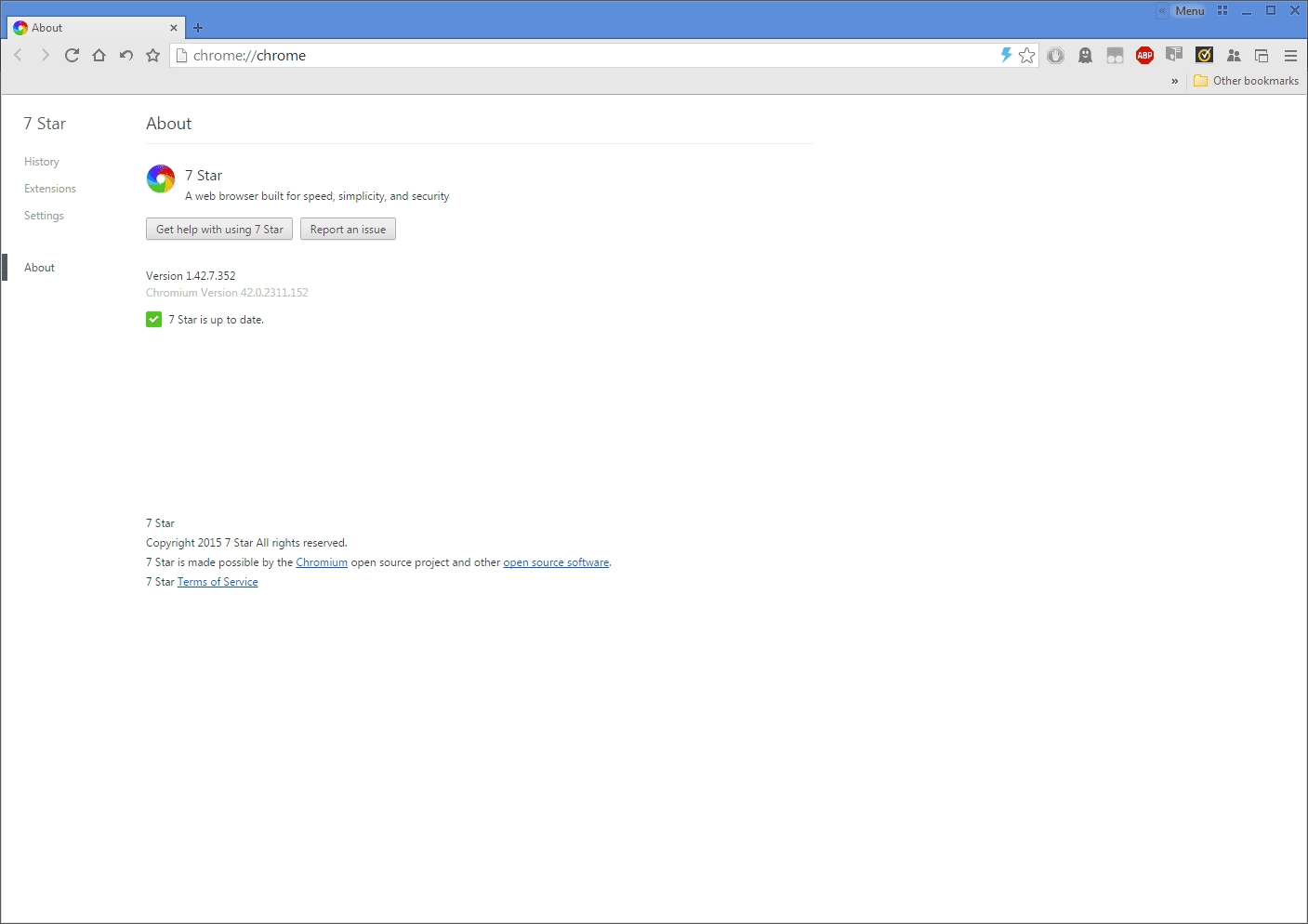Open the Chromium link
Viewport: 1308px width, 924px height.
[322, 562]
